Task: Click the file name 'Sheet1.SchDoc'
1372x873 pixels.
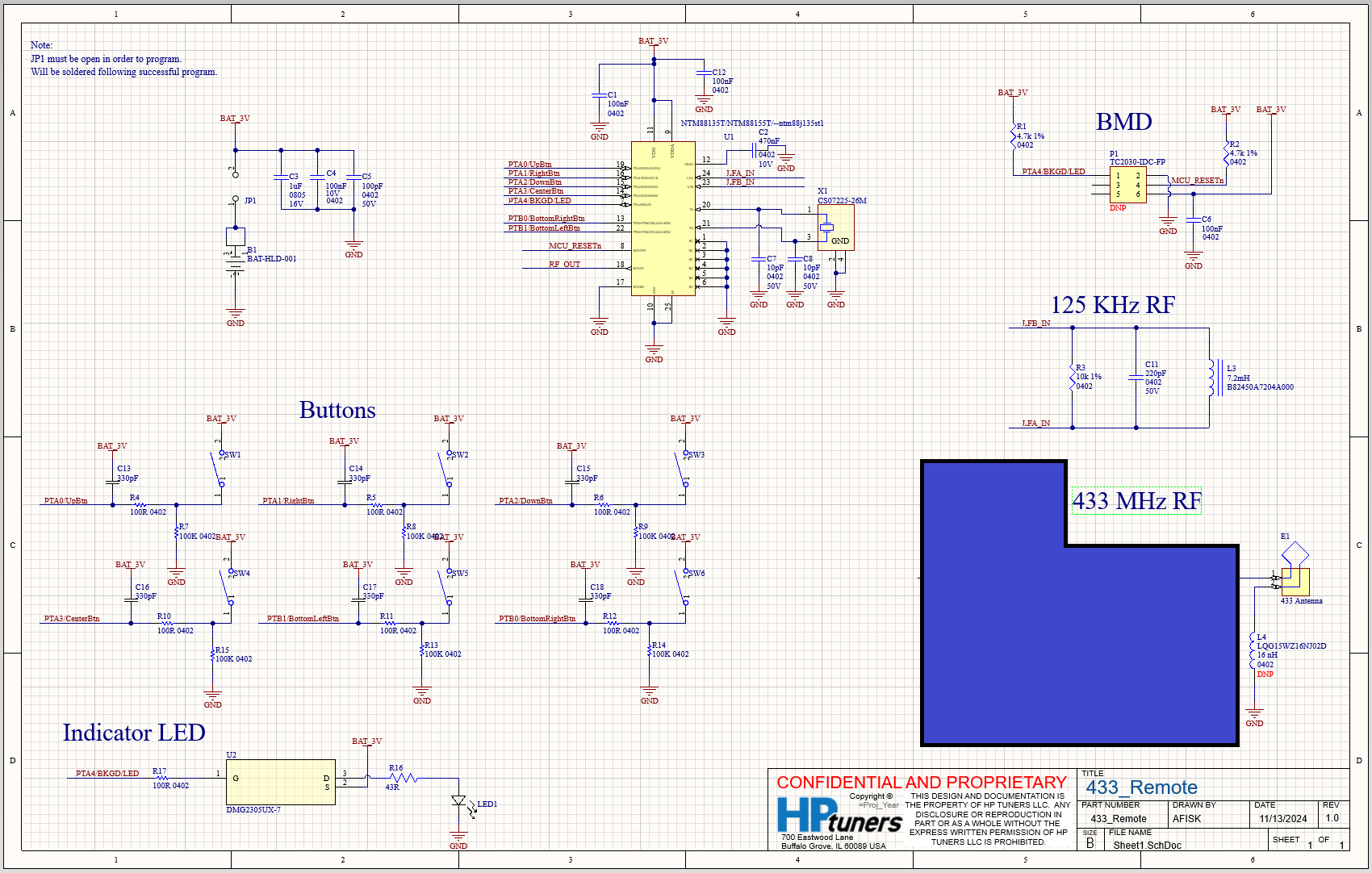Action: [1147, 846]
